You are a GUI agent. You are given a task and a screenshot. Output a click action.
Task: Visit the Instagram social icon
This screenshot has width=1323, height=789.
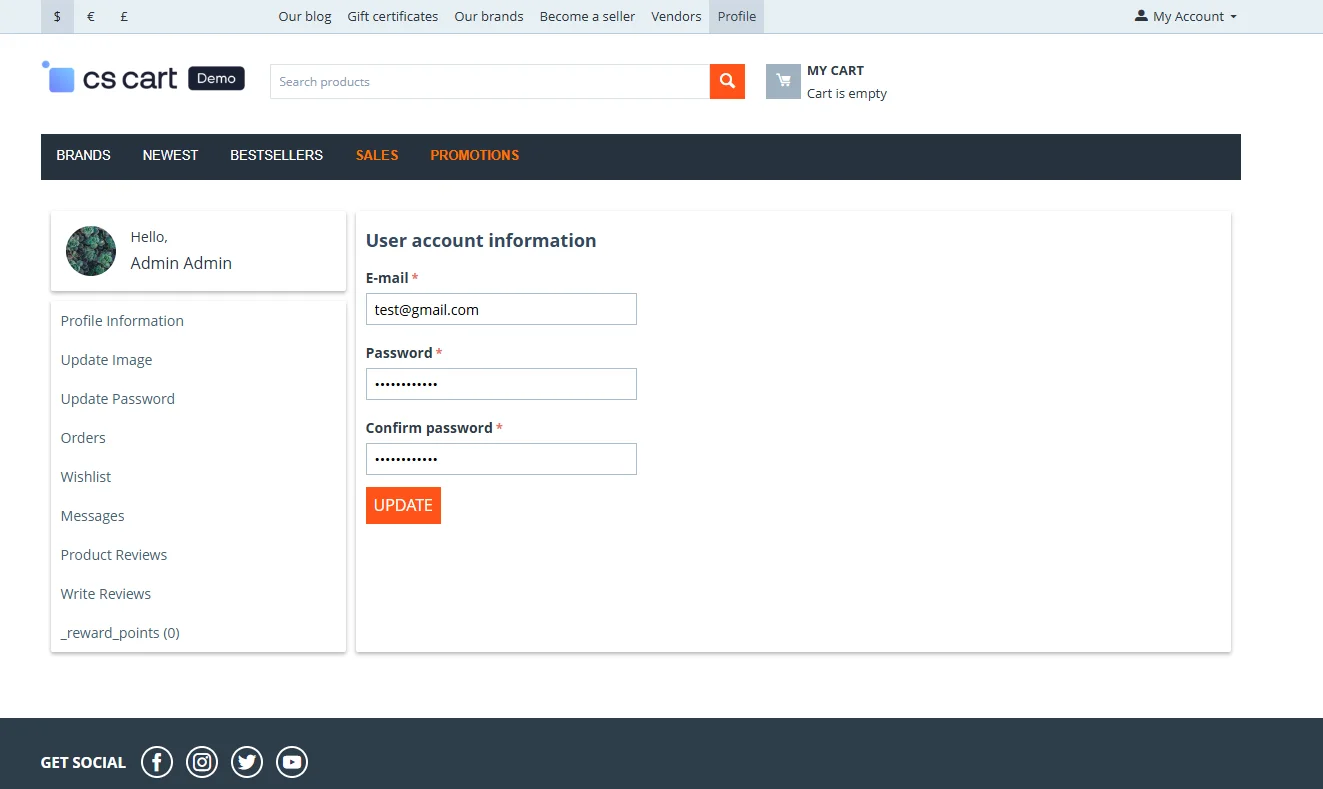point(202,762)
